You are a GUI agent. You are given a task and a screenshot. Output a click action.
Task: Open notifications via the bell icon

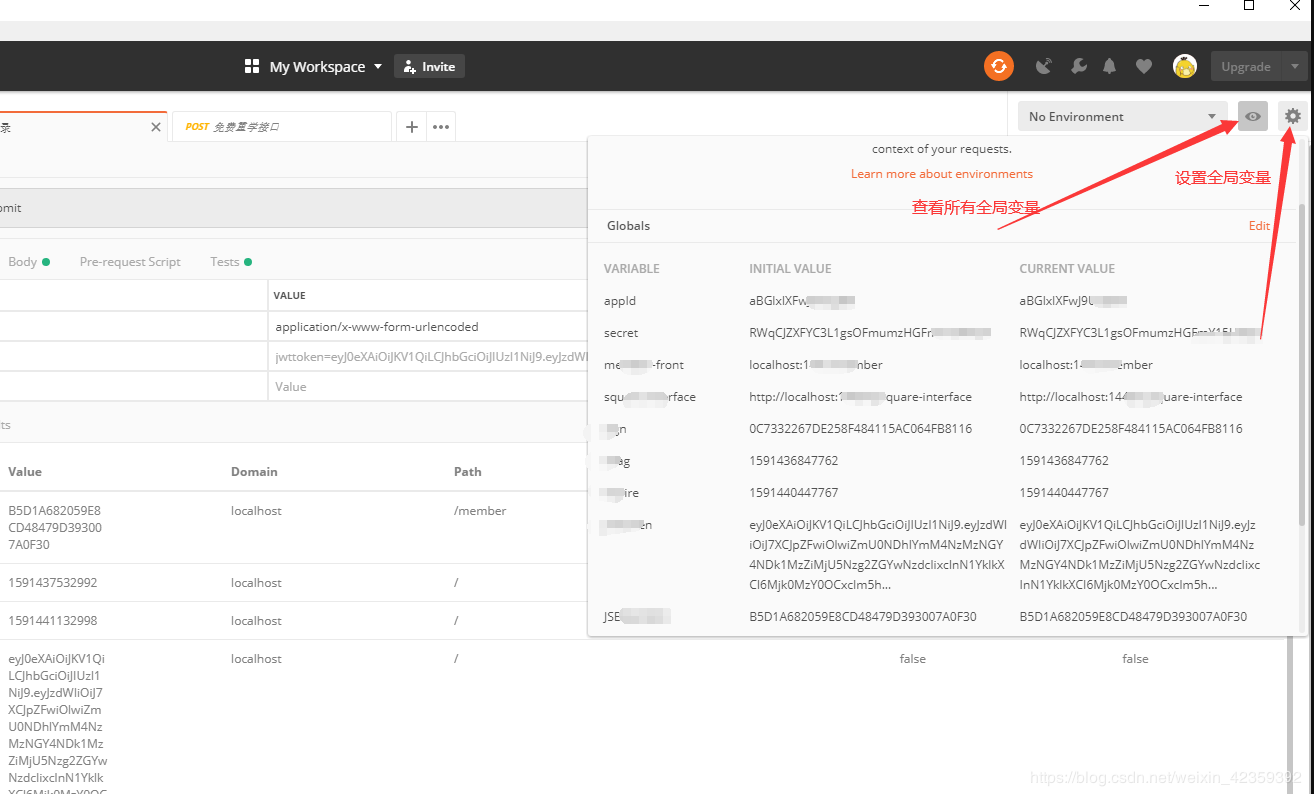[x=1109, y=66]
